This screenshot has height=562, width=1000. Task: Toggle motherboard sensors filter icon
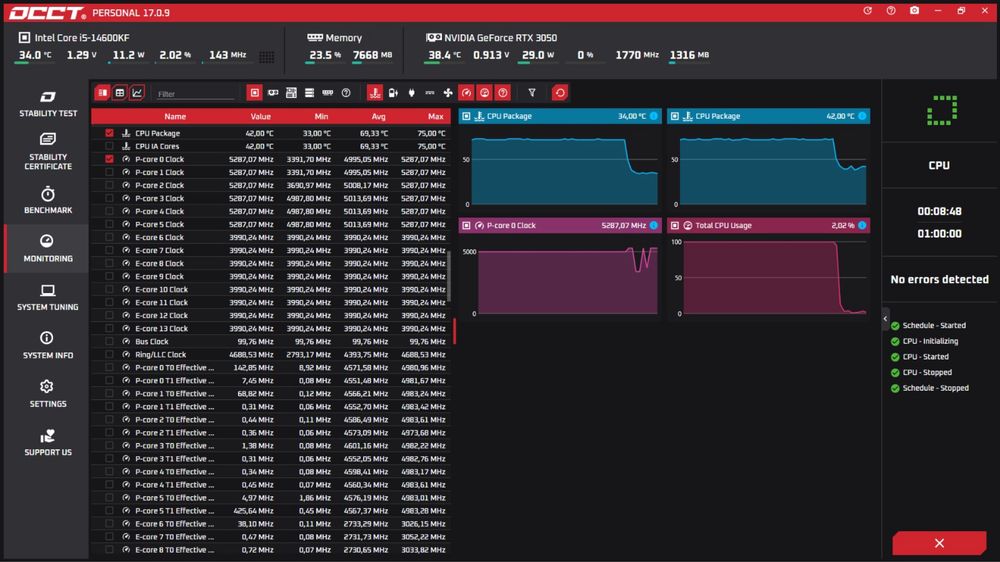pos(291,93)
